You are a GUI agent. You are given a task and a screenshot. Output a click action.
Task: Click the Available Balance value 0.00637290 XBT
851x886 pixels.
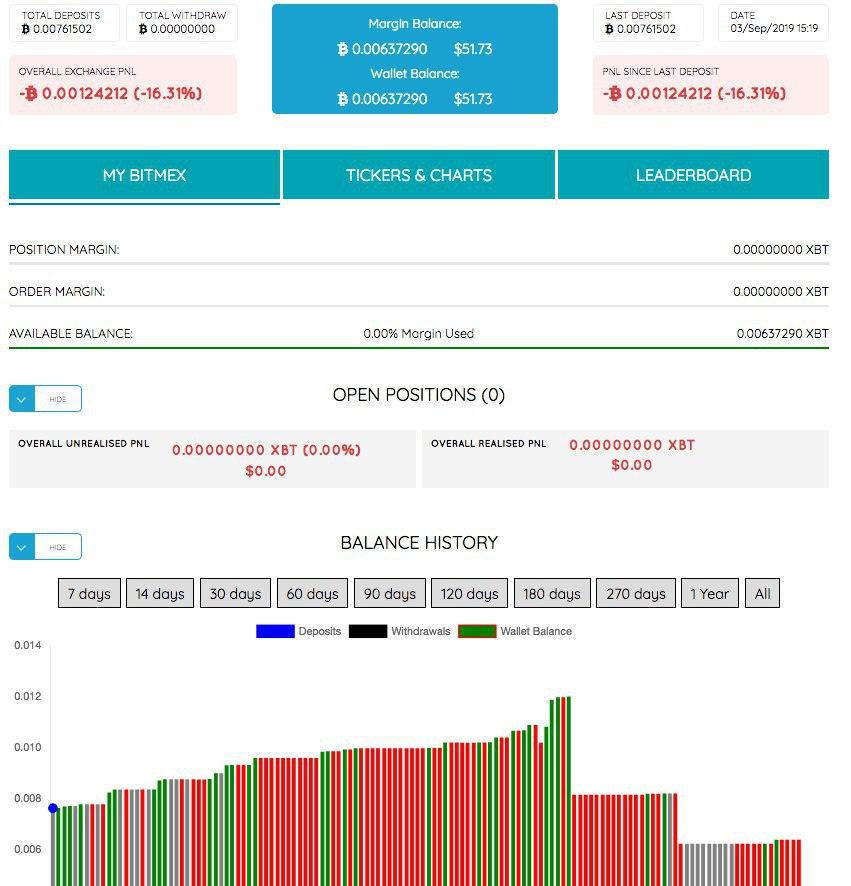783,333
